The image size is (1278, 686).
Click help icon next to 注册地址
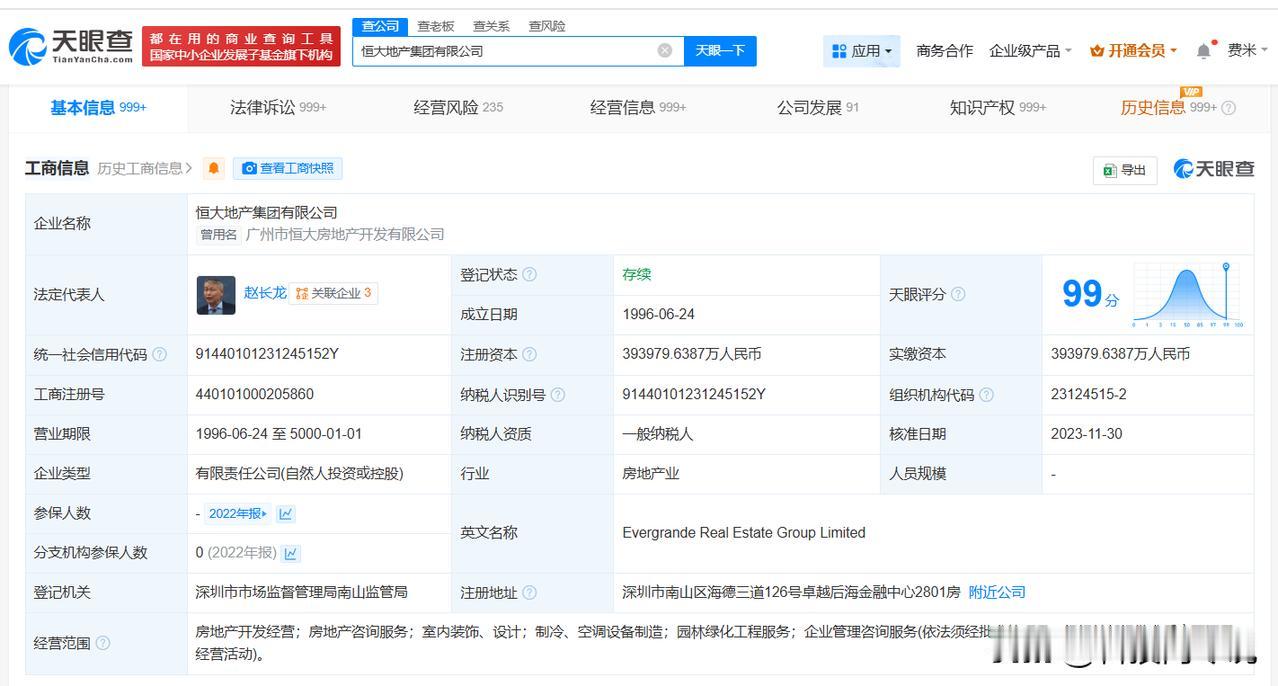click(x=529, y=593)
